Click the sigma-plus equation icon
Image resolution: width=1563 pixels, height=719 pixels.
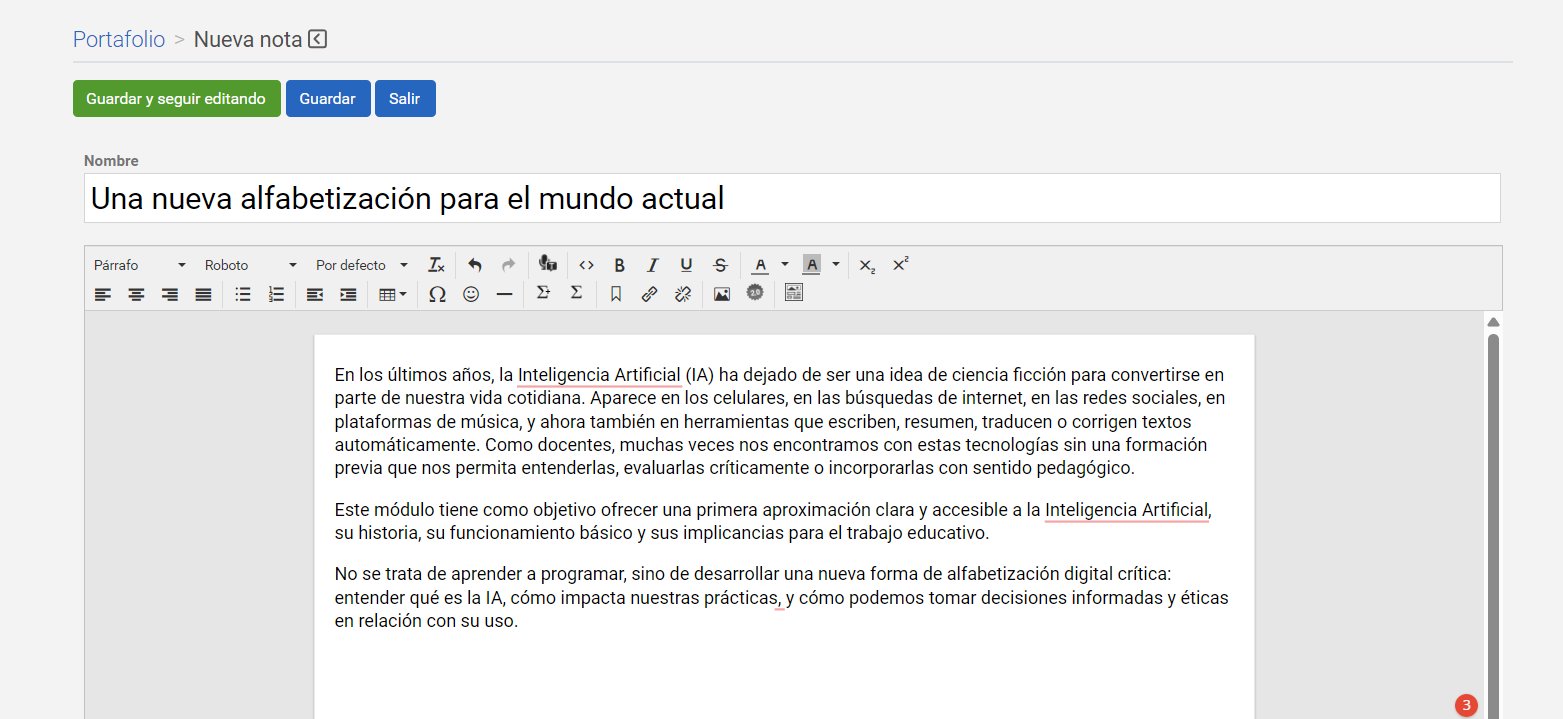coord(543,293)
